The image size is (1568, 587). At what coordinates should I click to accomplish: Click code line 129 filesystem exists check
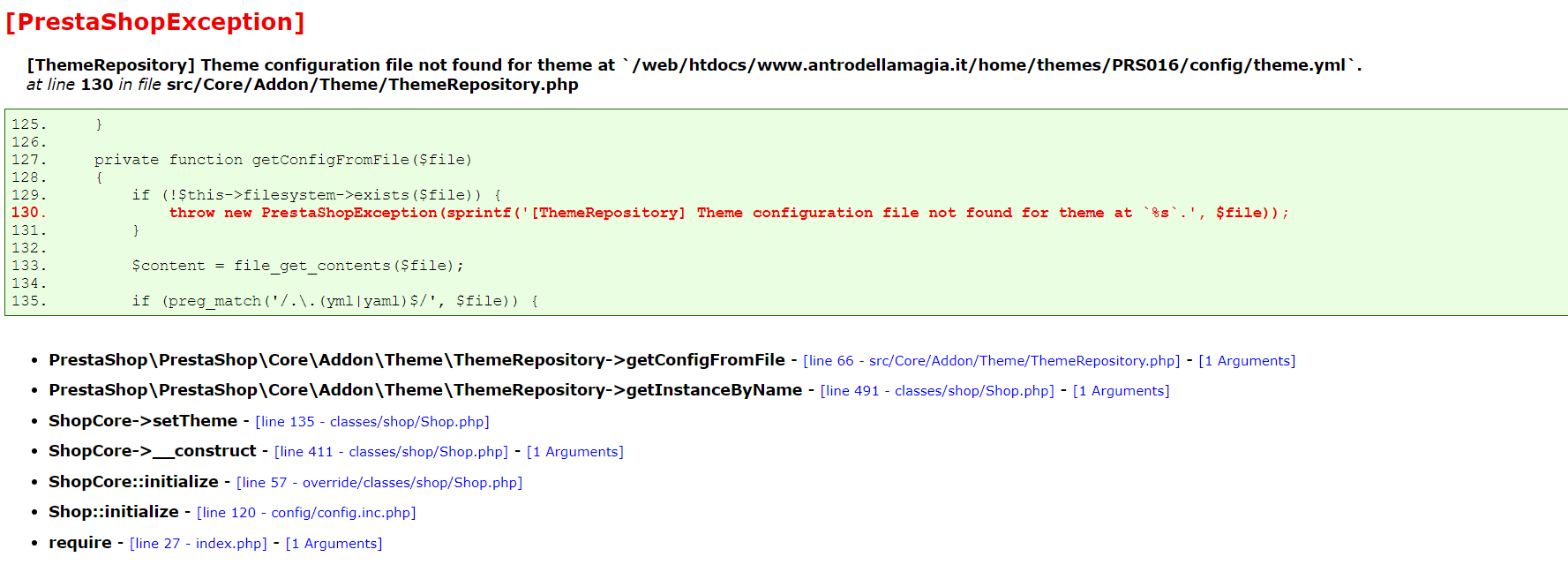pos(317,194)
